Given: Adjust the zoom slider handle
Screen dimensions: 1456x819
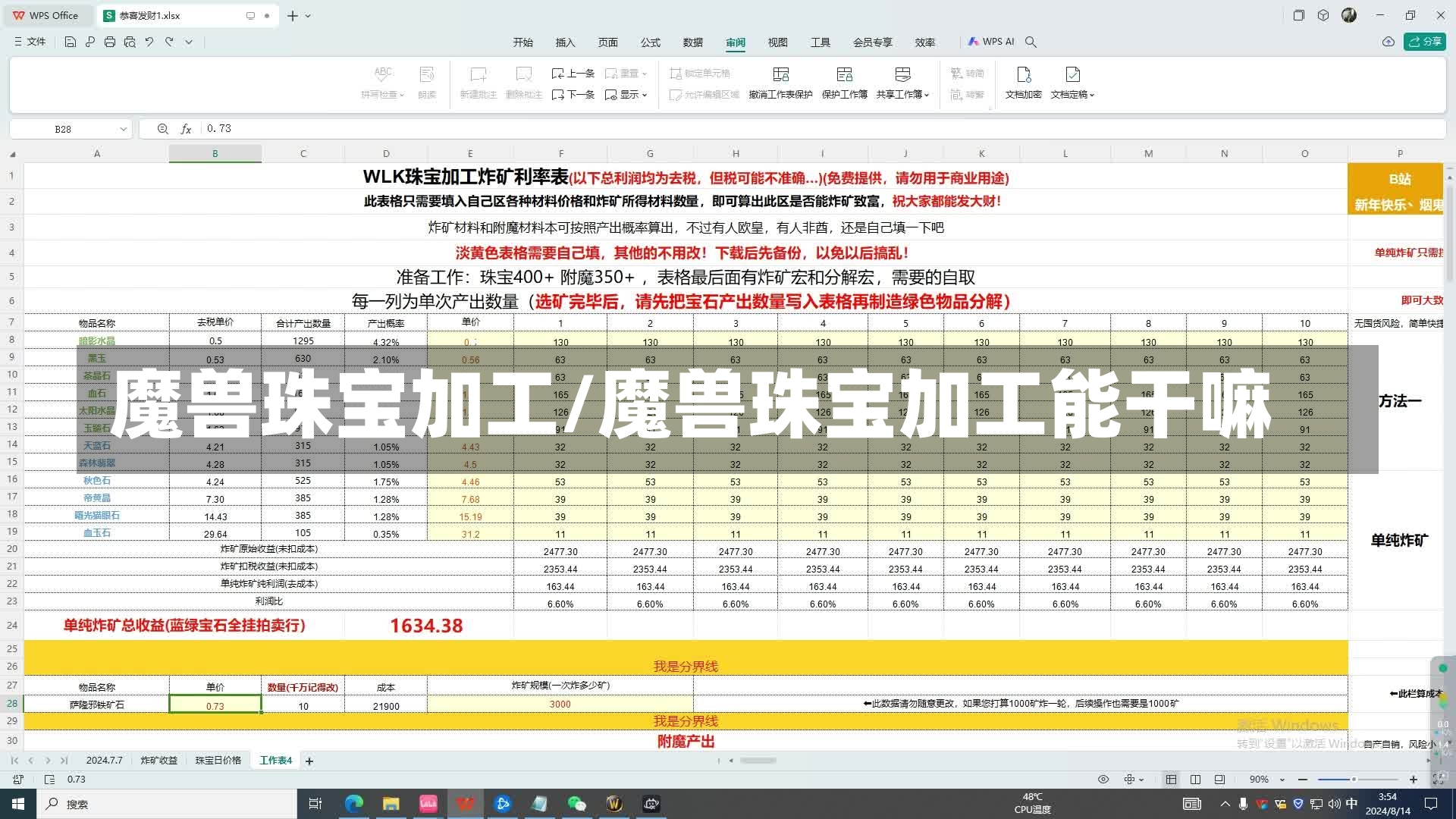Looking at the screenshot, I should pos(1354,779).
